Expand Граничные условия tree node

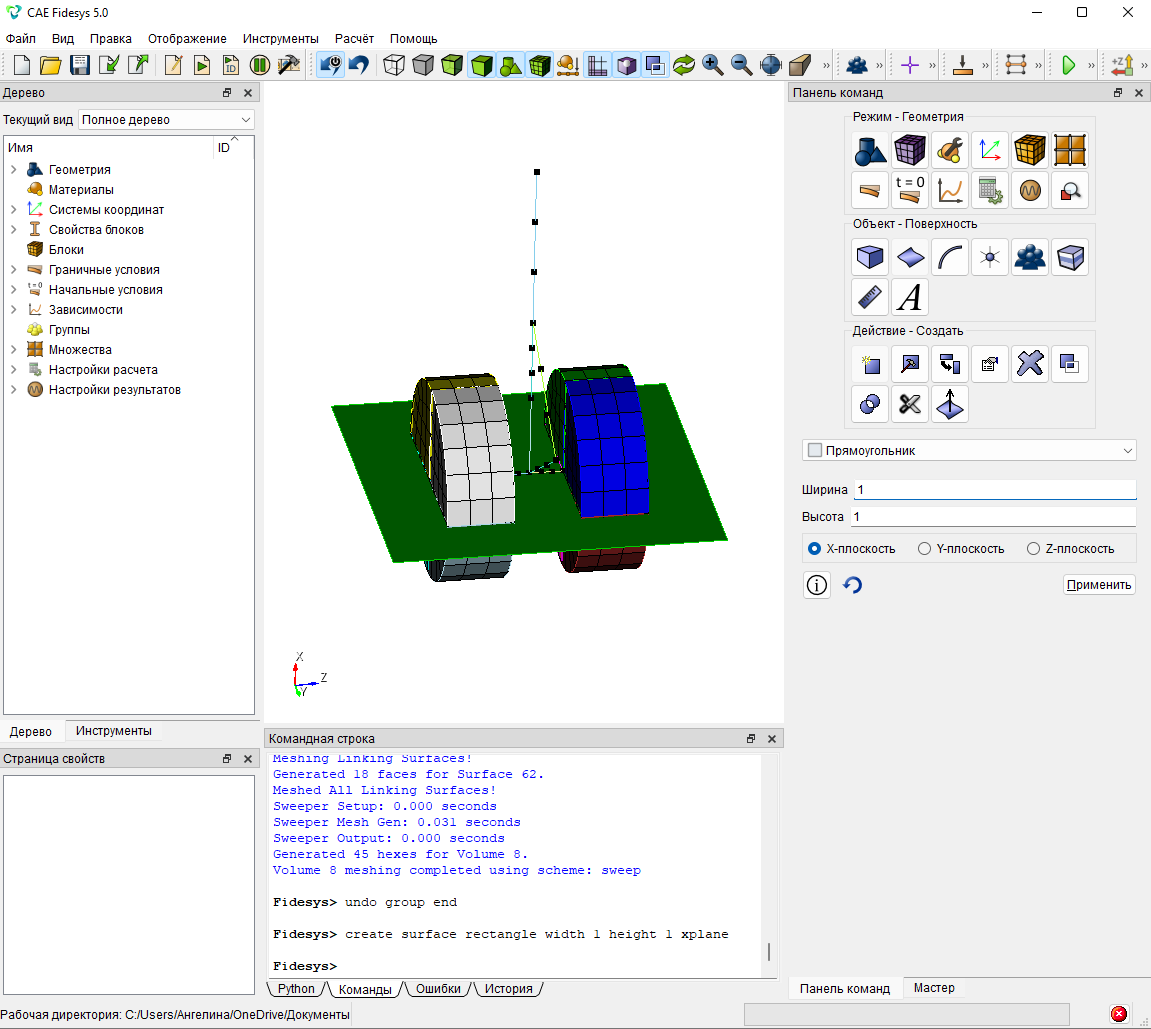coord(13,269)
